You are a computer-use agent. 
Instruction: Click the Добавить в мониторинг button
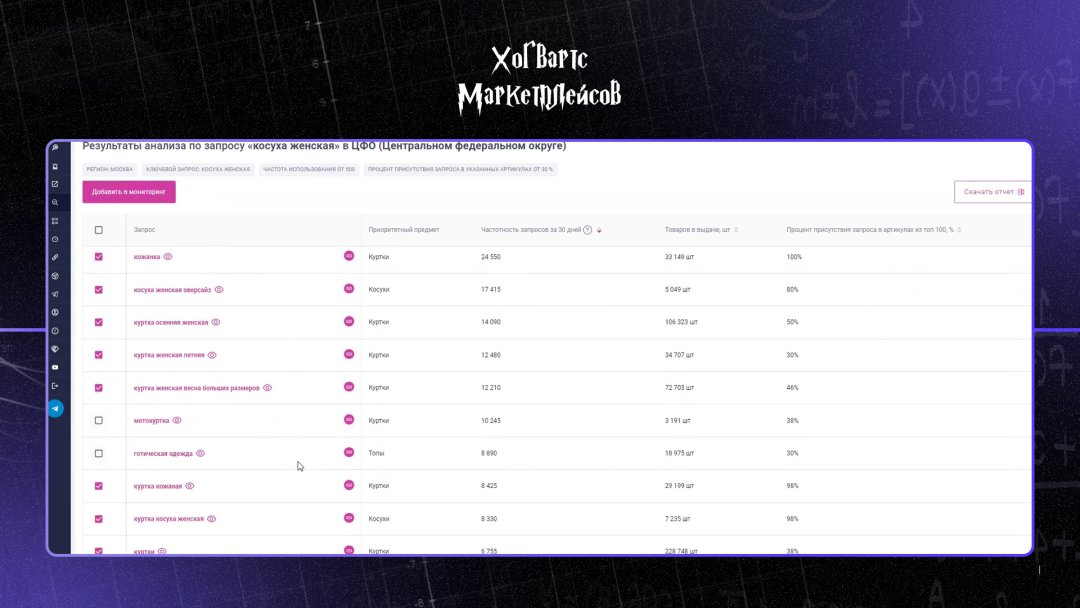129,191
